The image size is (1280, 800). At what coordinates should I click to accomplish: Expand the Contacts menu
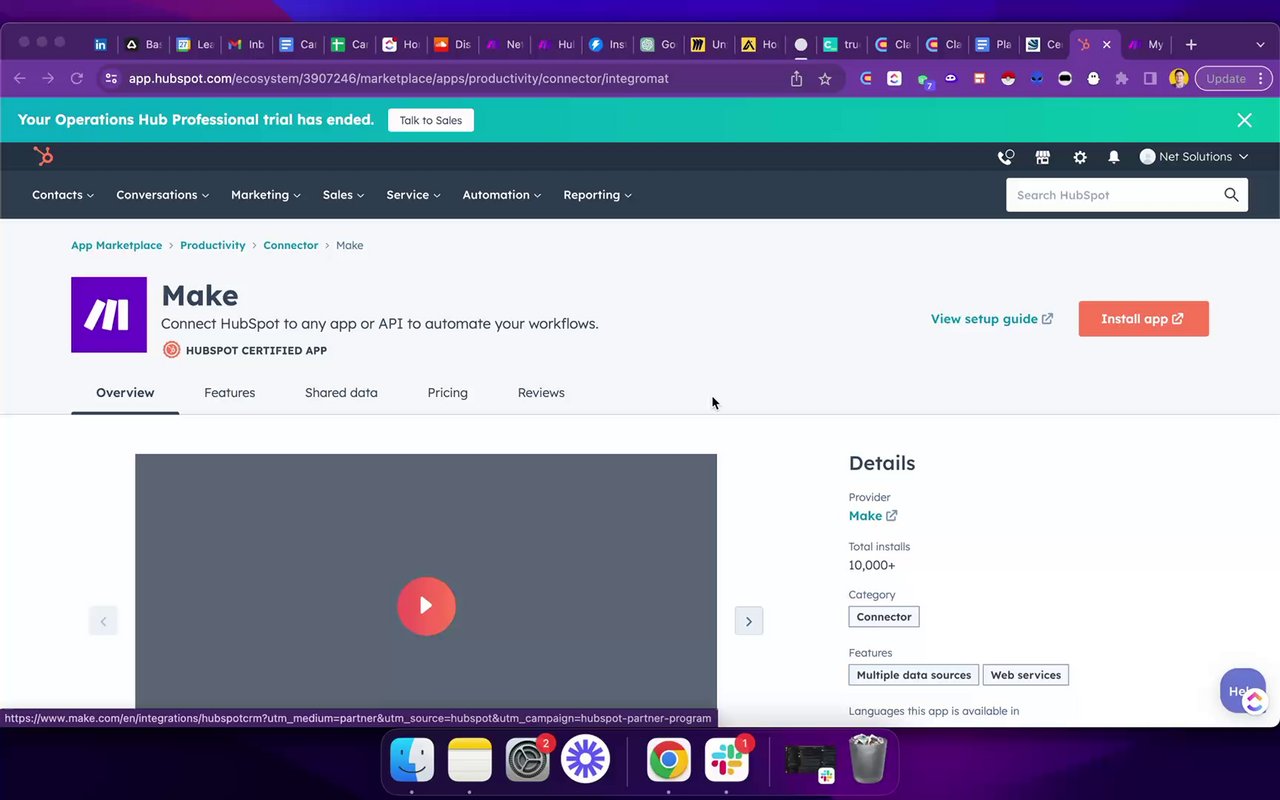point(63,195)
